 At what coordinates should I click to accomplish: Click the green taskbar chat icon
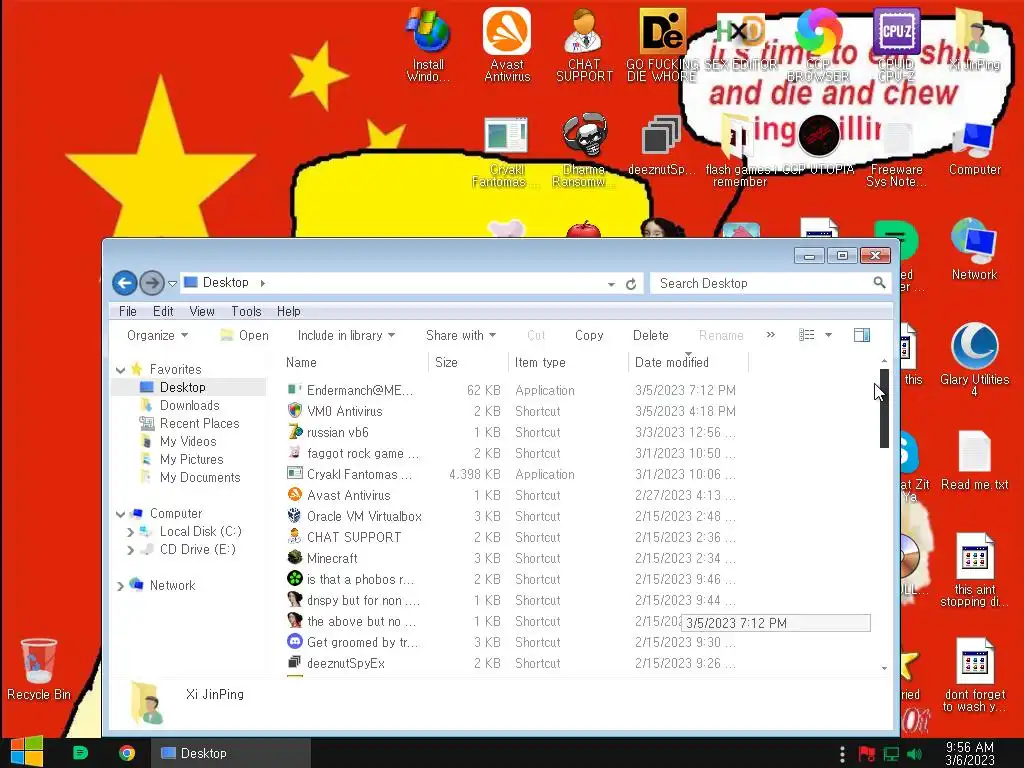80,753
